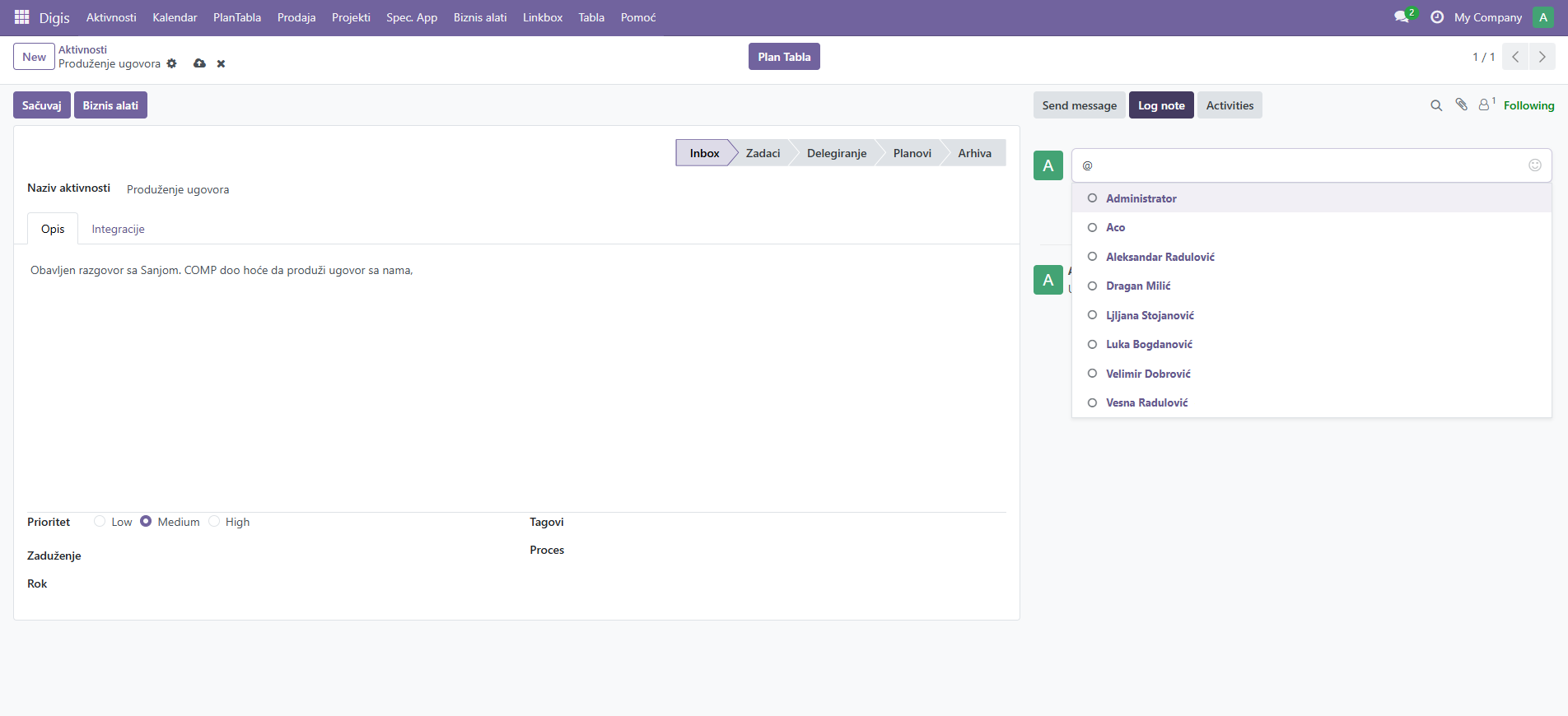Switch to the Integracije tab
This screenshot has width=1568, height=716.
[x=118, y=230]
